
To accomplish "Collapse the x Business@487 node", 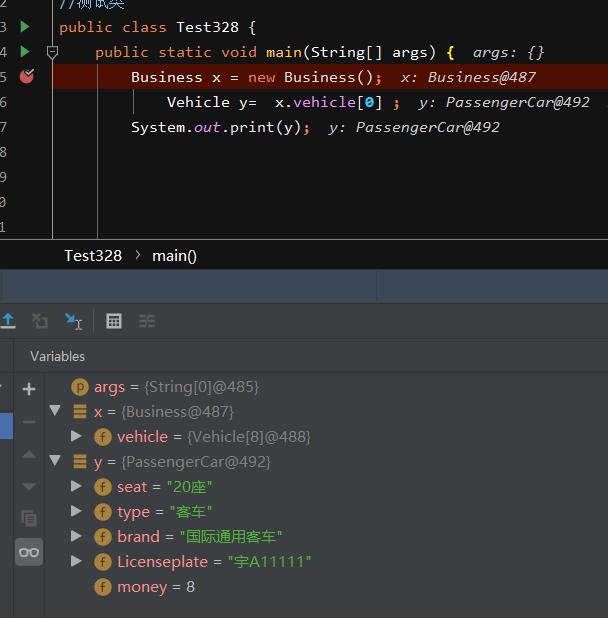I will (x=55, y=411).
